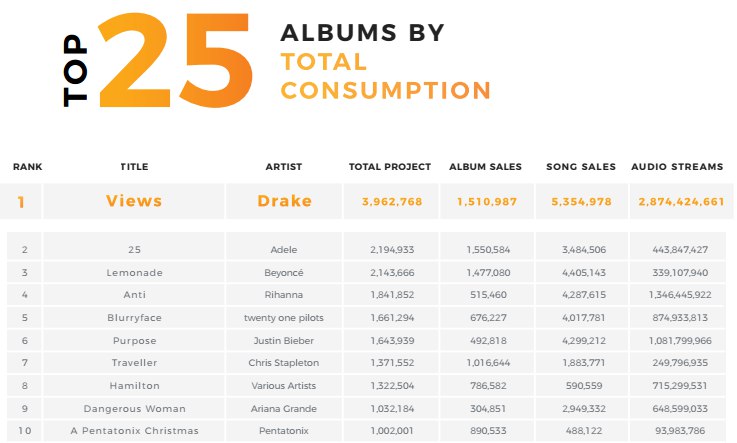Click the Blurryface album title
This screenshot has height=443, width=737.
pyautogui.click(x=134, y=317)
